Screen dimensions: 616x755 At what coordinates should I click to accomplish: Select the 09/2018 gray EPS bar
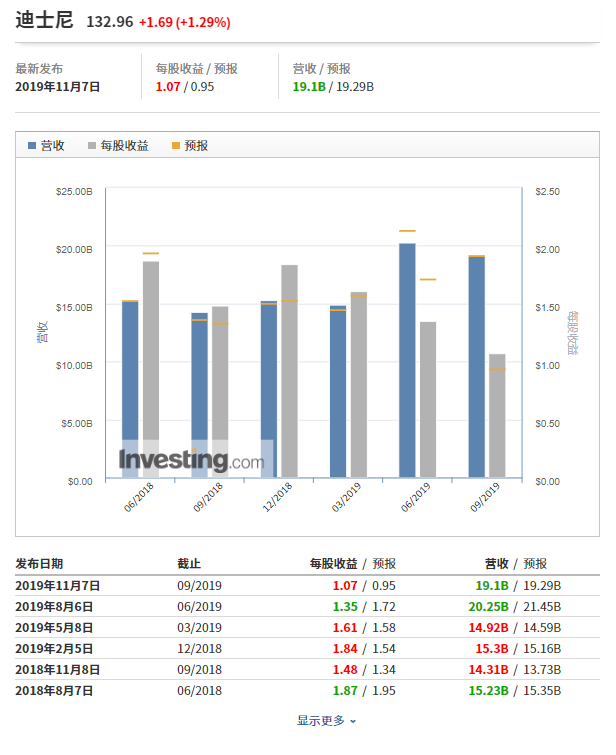click(220, 392)
